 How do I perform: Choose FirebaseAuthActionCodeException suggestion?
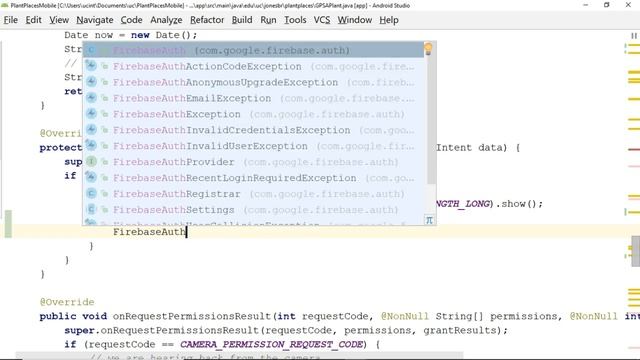tap(253, 66)
